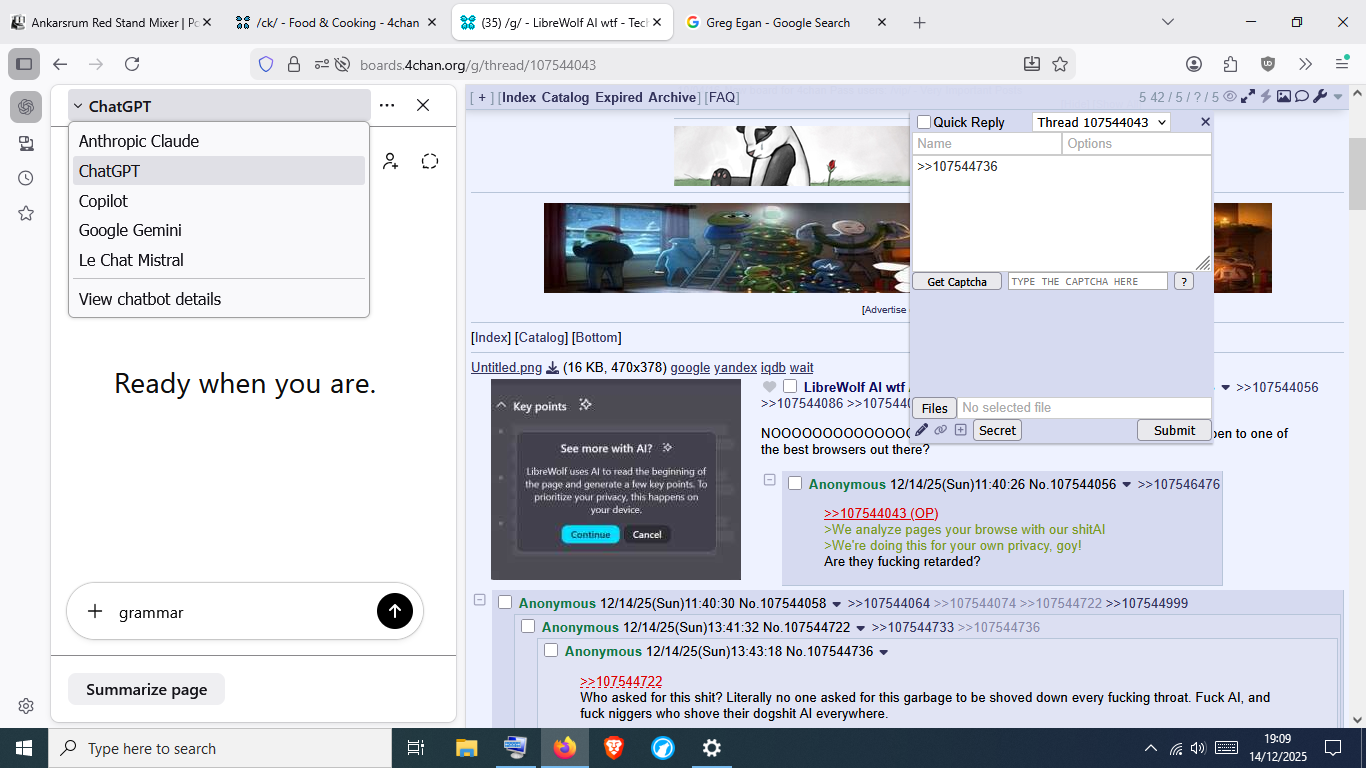Click the expand-arrows icon in the header

pos(1248,97)
